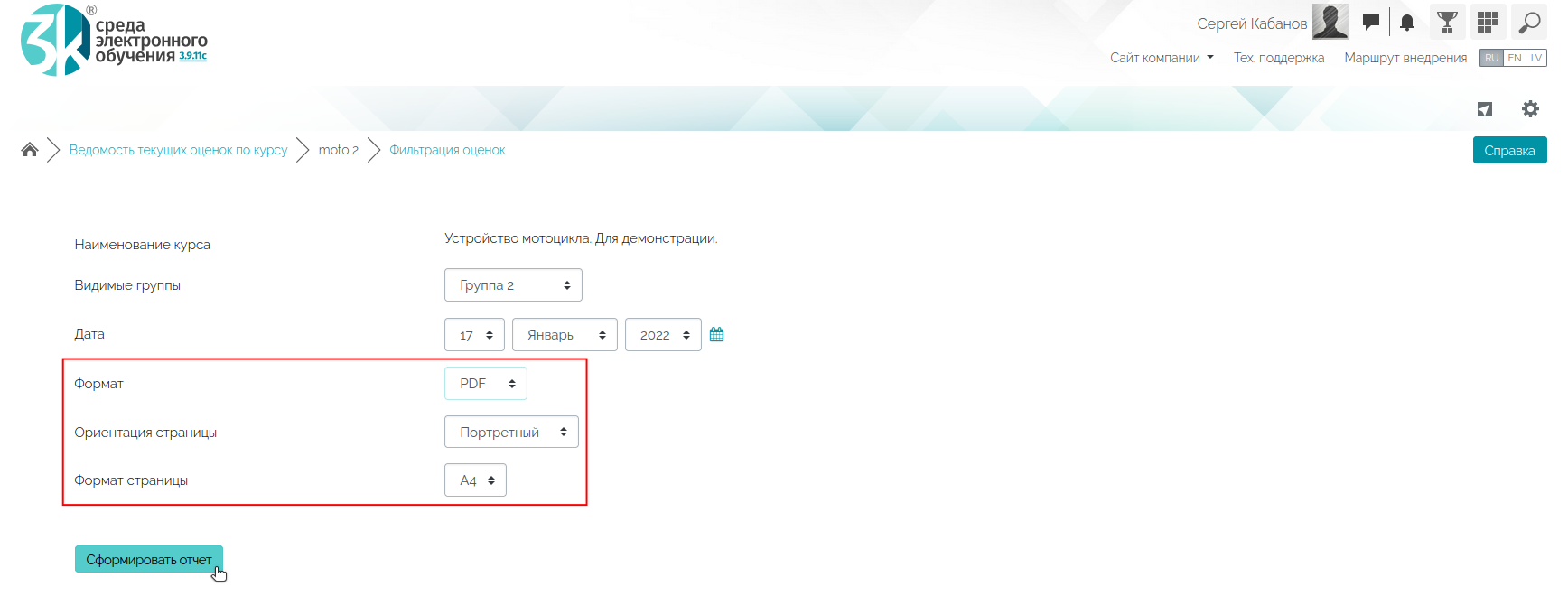The height and width of the screenshot is (596, 1568).
Task: Open the trophy achievements icon
Action: coord(1447,22)
